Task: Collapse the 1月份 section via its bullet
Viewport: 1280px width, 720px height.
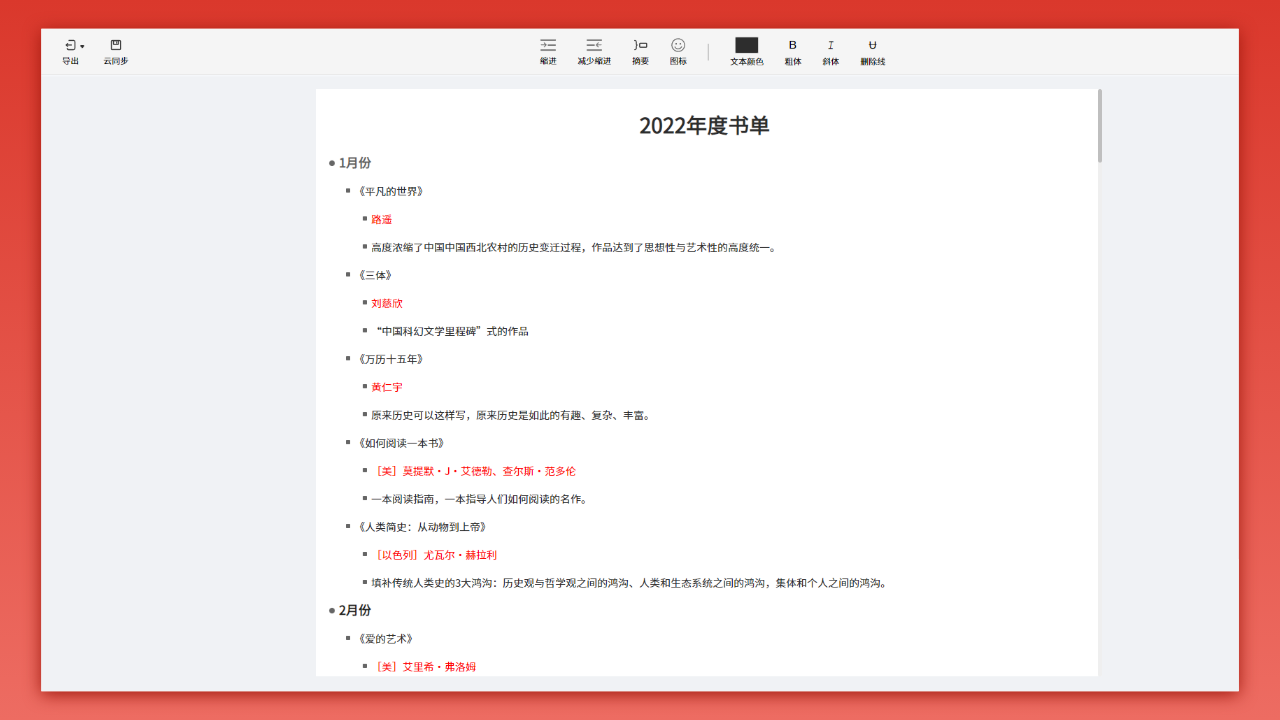Action: (330, 162)
